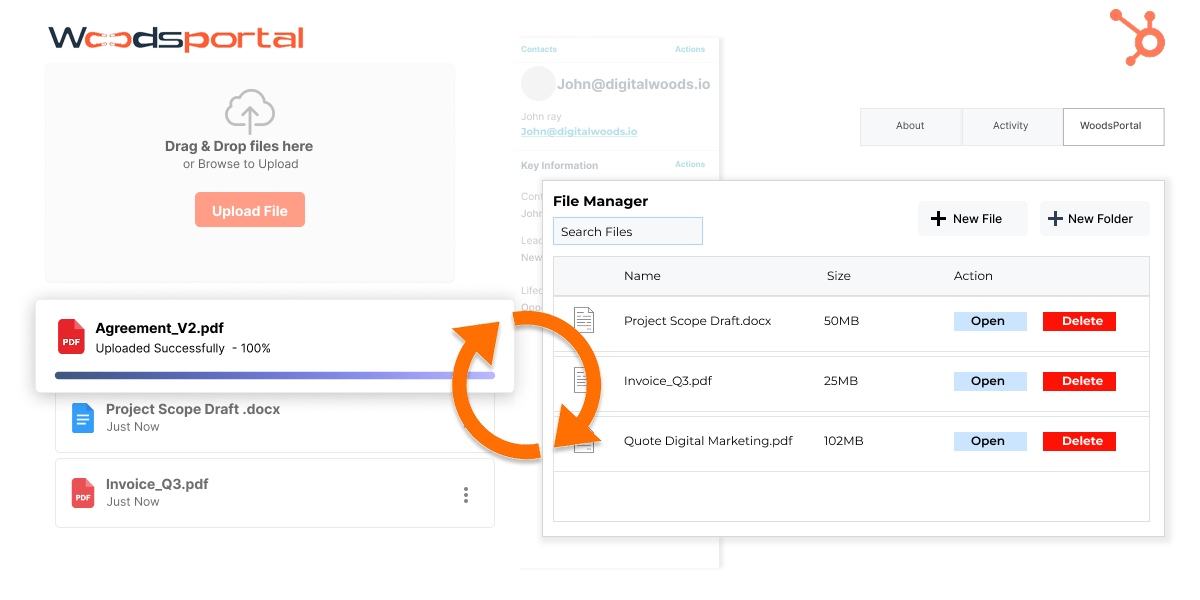Click the red PDF icon for Agreement_V2.pdf
Screen dimensions: 1200x600
(x=71, y=337)
